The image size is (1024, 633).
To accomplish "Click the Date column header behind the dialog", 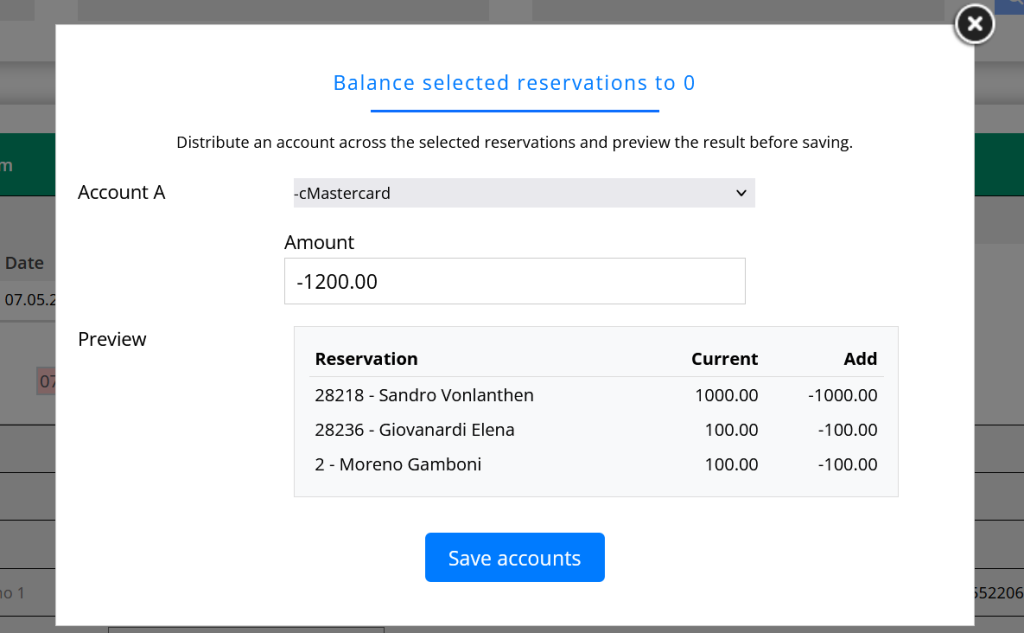I will [x=24, y=263].
